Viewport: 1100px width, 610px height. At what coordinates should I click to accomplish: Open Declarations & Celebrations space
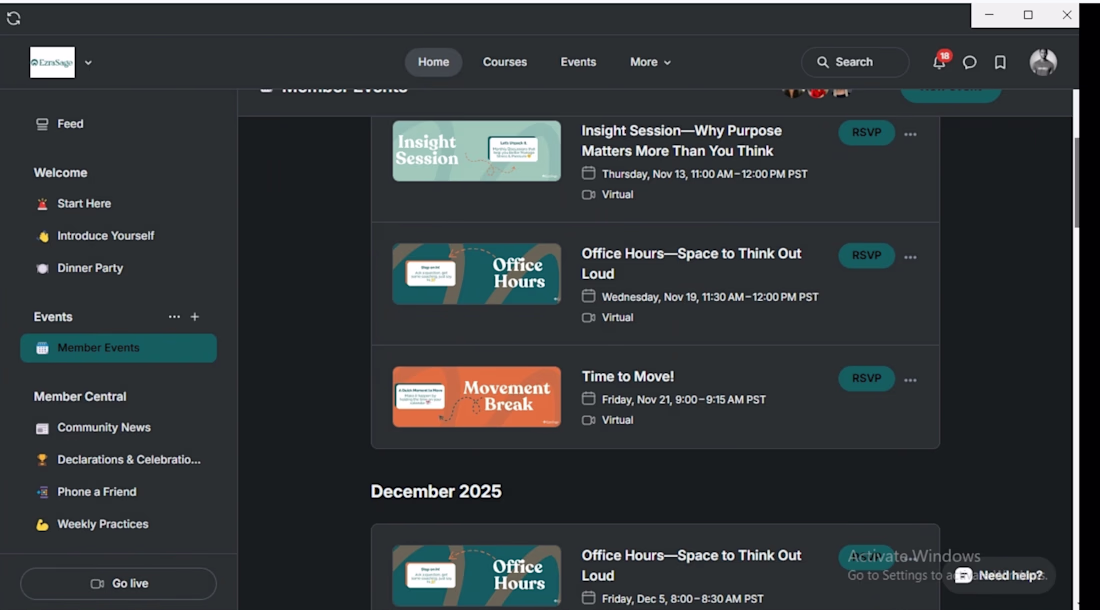click(118, 460)
